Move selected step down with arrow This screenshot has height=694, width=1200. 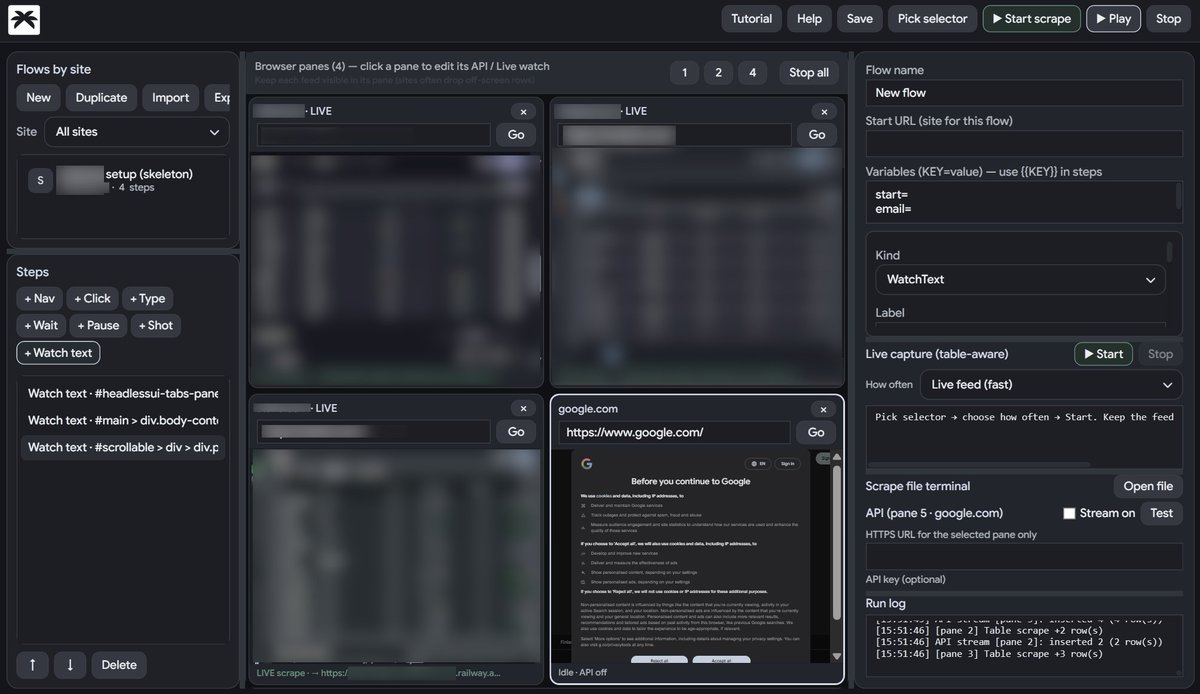tap(69, 665)
